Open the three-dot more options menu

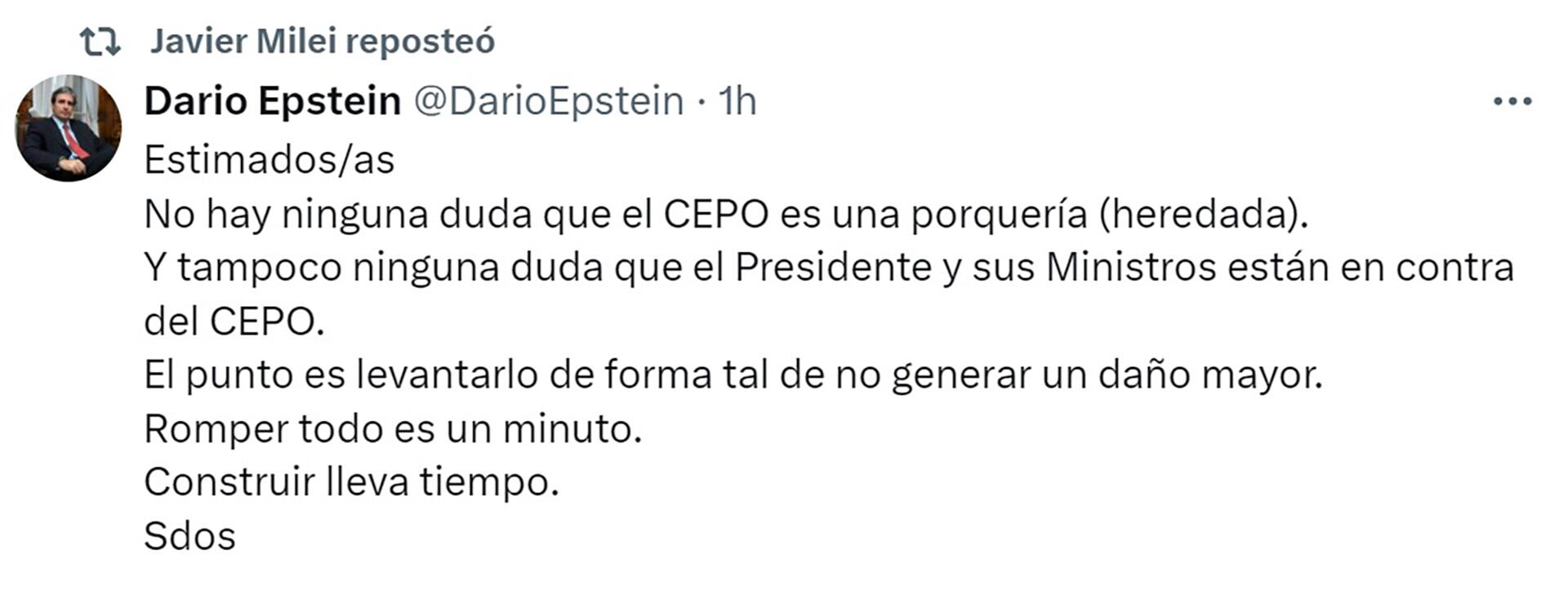coord(1512,102)
